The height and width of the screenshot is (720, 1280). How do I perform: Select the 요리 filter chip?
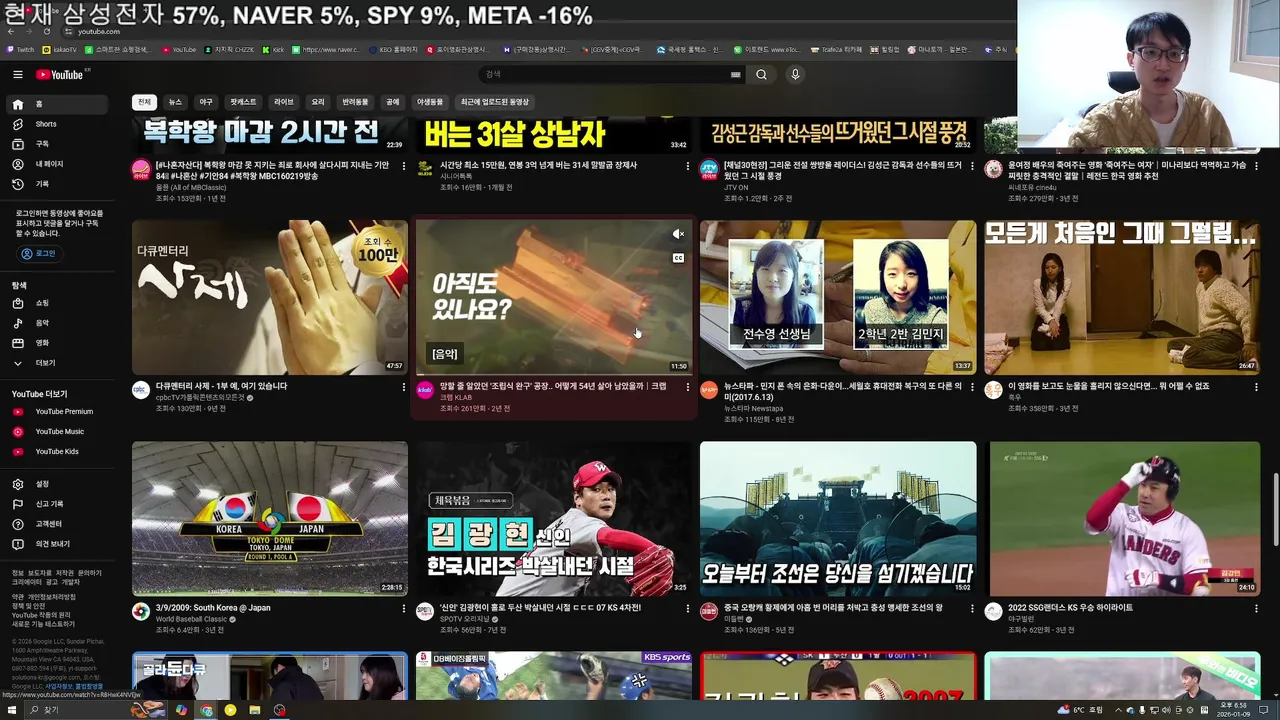(318, 102)
